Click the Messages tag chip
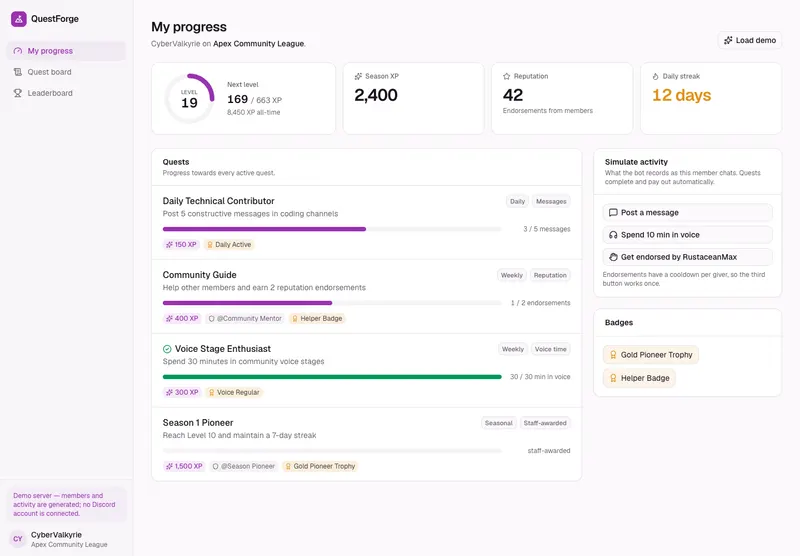Image resolution: width=800 pixels, height=556 pixels. click(551, 201)
